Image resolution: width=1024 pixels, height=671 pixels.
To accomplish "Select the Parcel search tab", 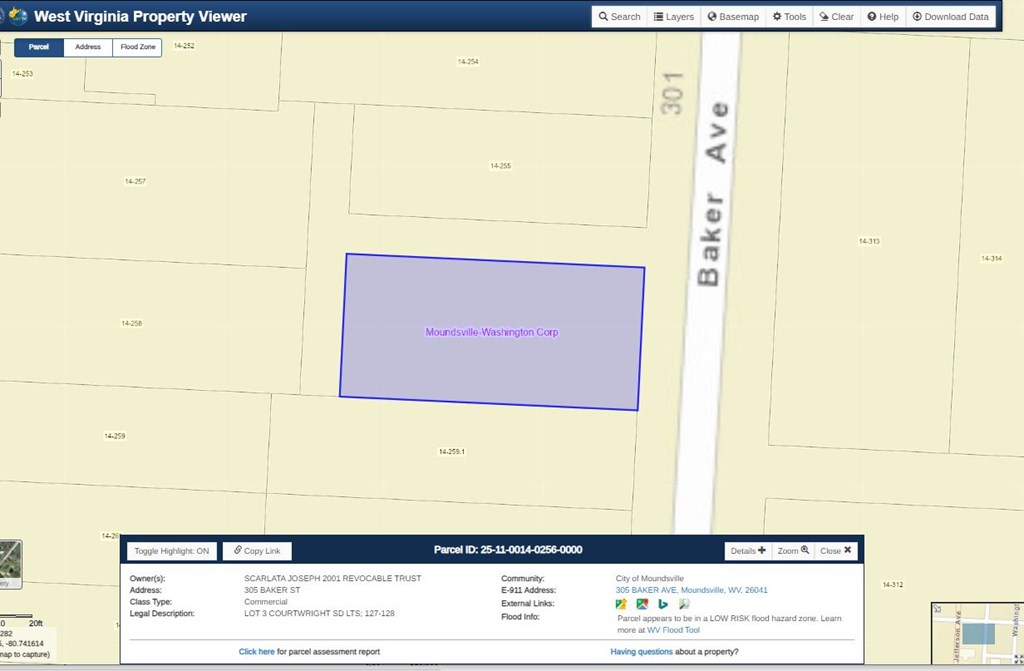I will 39,47.
